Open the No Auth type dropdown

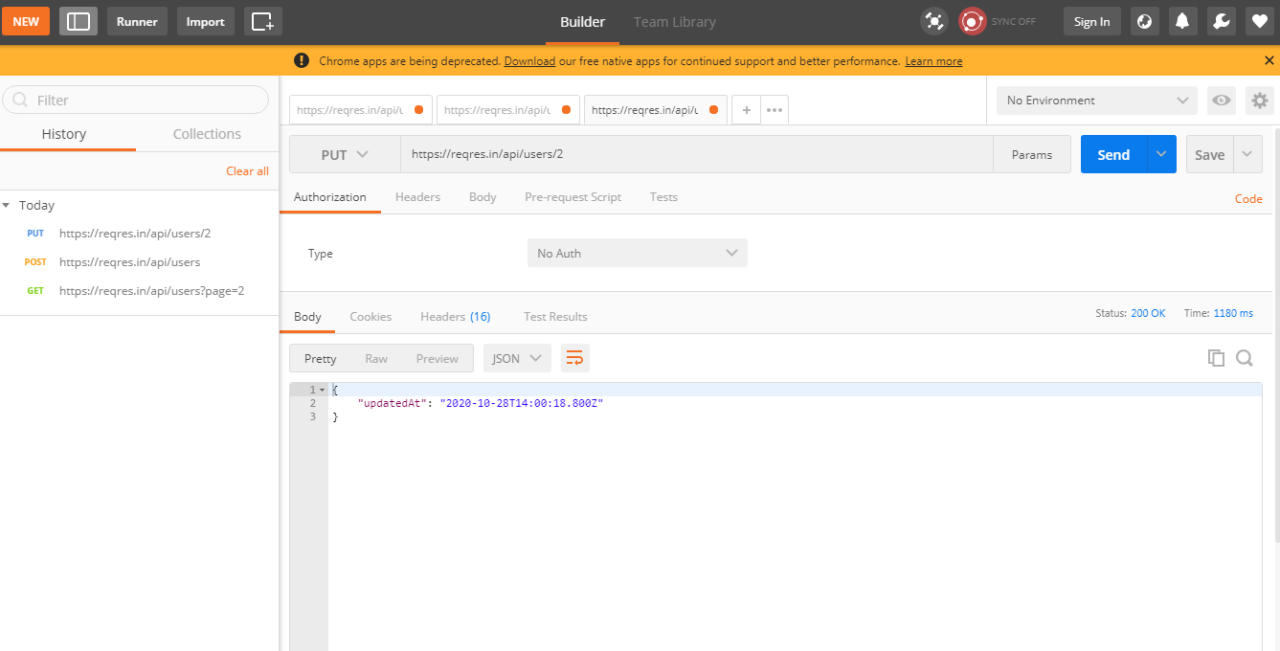(636, 253)
